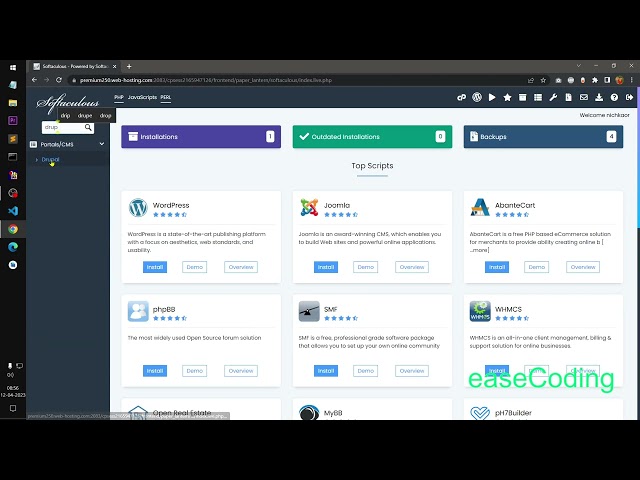Open the Chrome extensions puzzle icon

point(595,80)
